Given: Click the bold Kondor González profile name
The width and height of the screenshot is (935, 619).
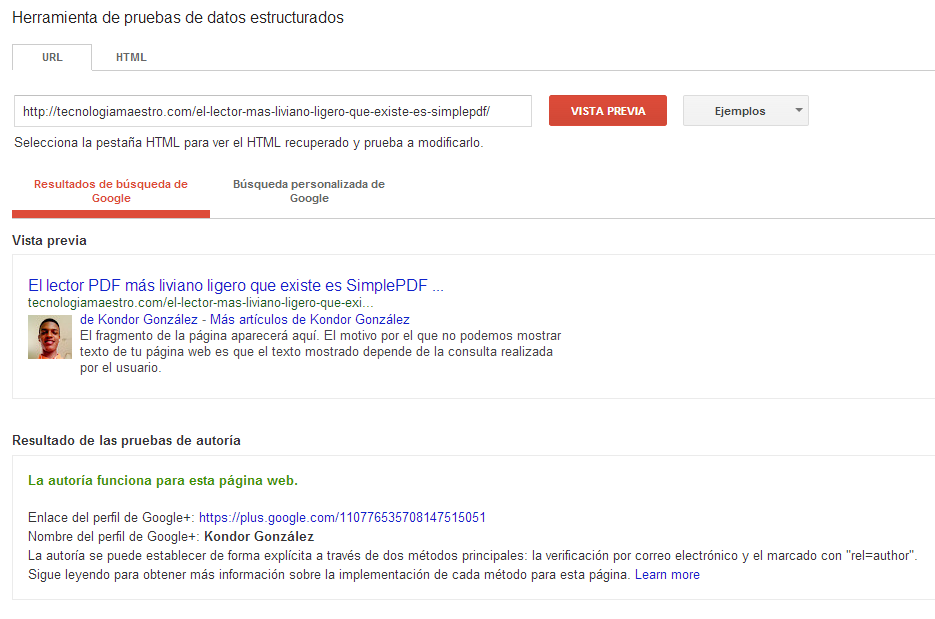Looking at the screenshot, I should coord(259,537).
